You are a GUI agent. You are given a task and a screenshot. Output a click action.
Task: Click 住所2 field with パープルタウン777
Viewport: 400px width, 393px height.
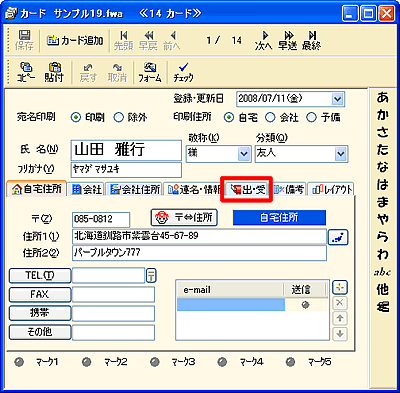pos(199,253)
